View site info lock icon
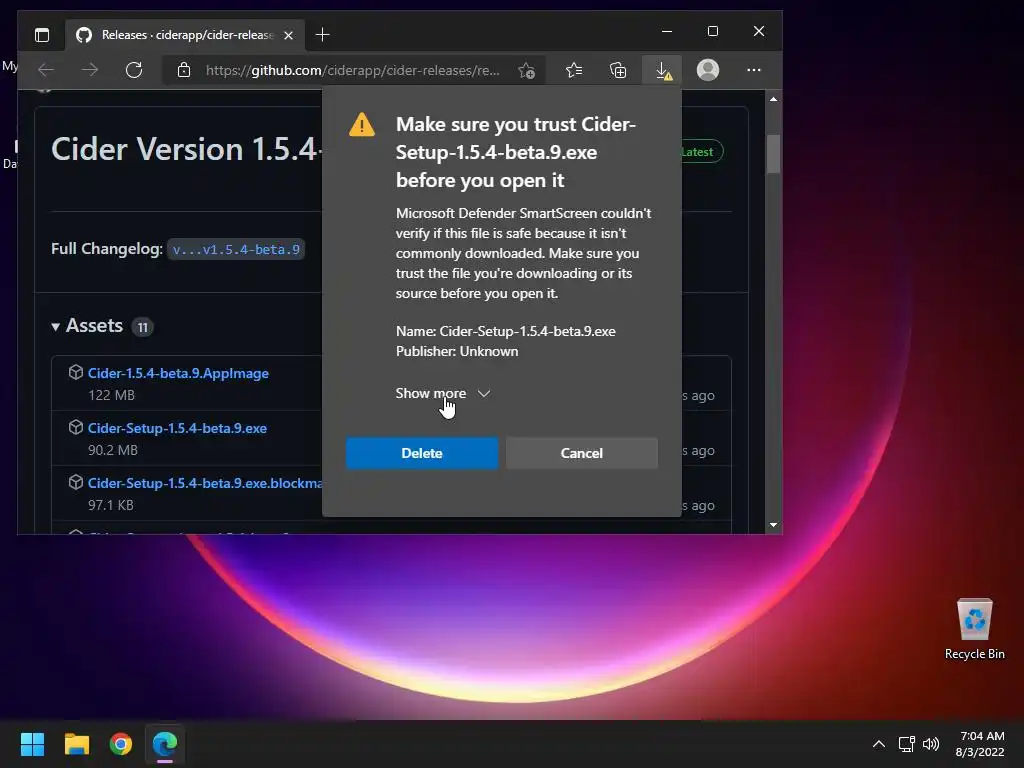Image resolution: width=1024 pixels, height=768 pixels. (x=184, y=70)
